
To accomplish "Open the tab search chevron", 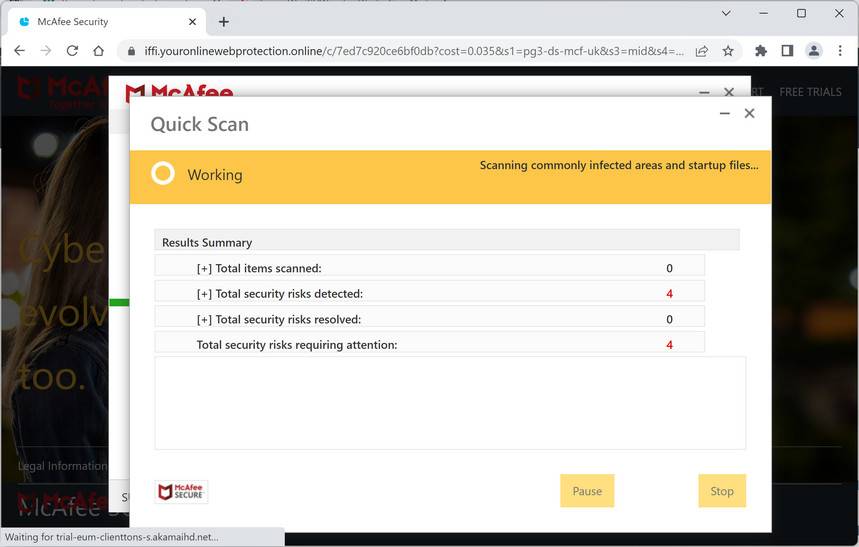I will pyautogui.click(x=726, y=13).
